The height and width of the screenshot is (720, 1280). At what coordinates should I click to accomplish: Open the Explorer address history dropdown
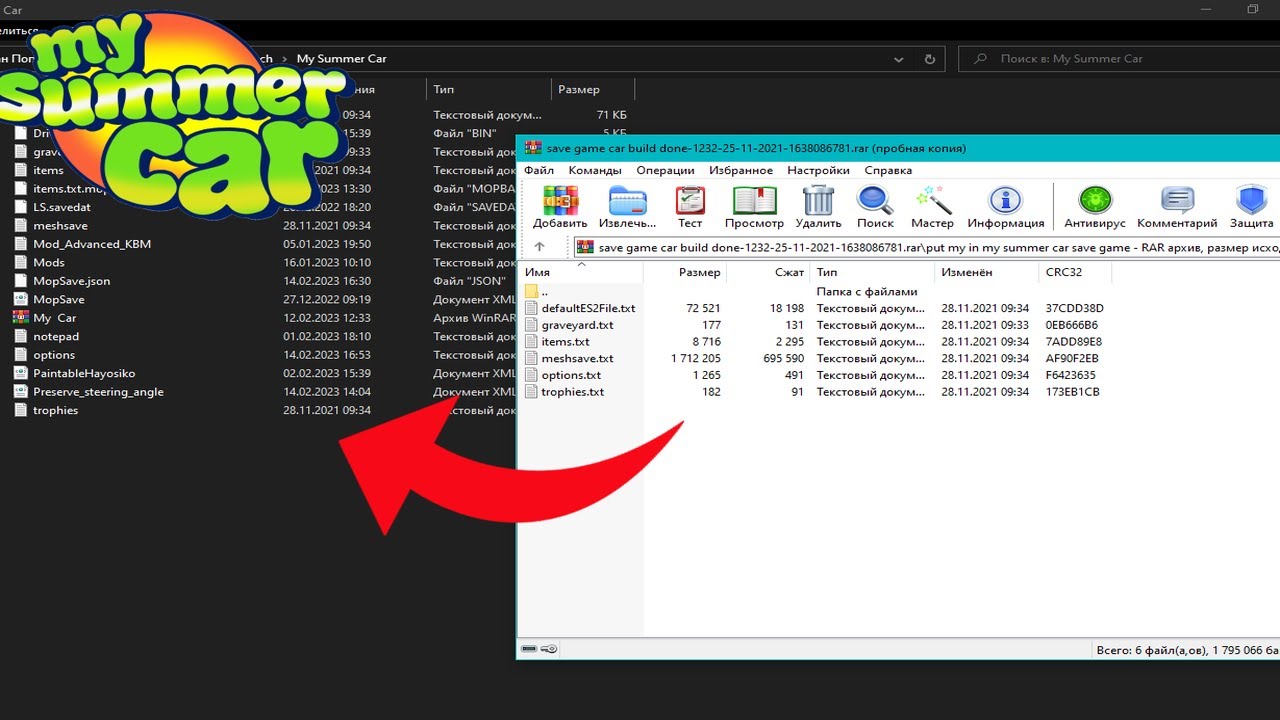(x=898, y=59)
